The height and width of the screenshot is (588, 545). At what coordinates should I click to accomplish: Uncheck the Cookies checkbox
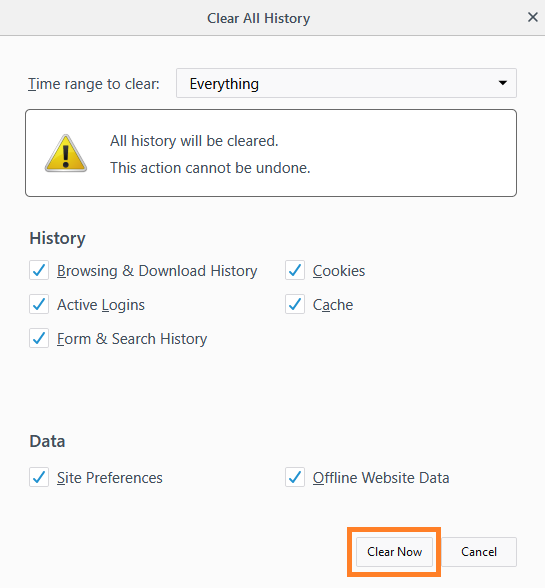tap(295, 270)
